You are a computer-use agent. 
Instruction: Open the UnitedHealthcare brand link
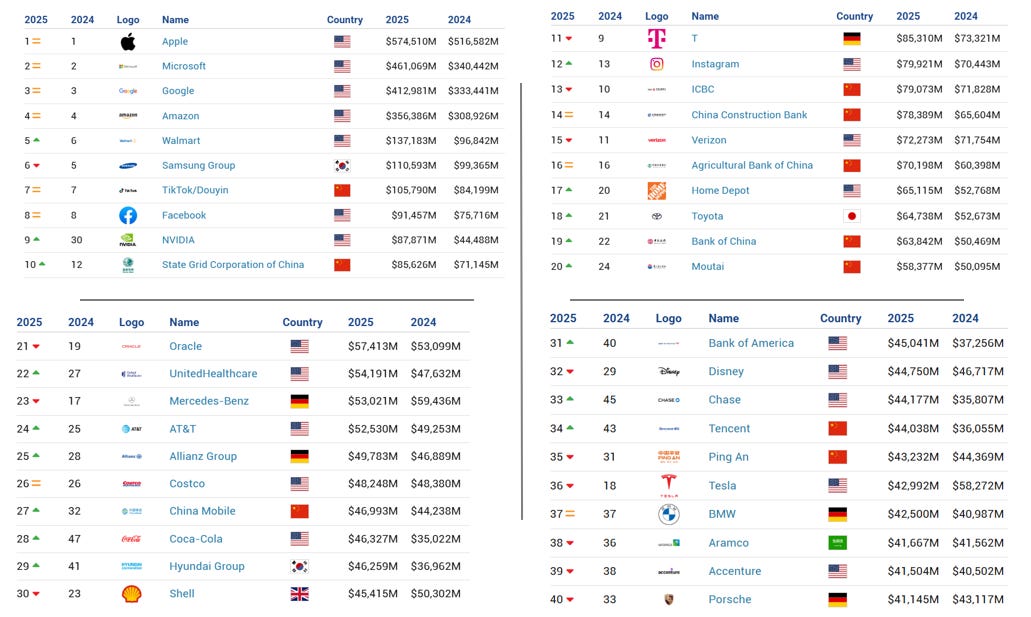pyautogui.click(x=213, y=374)
